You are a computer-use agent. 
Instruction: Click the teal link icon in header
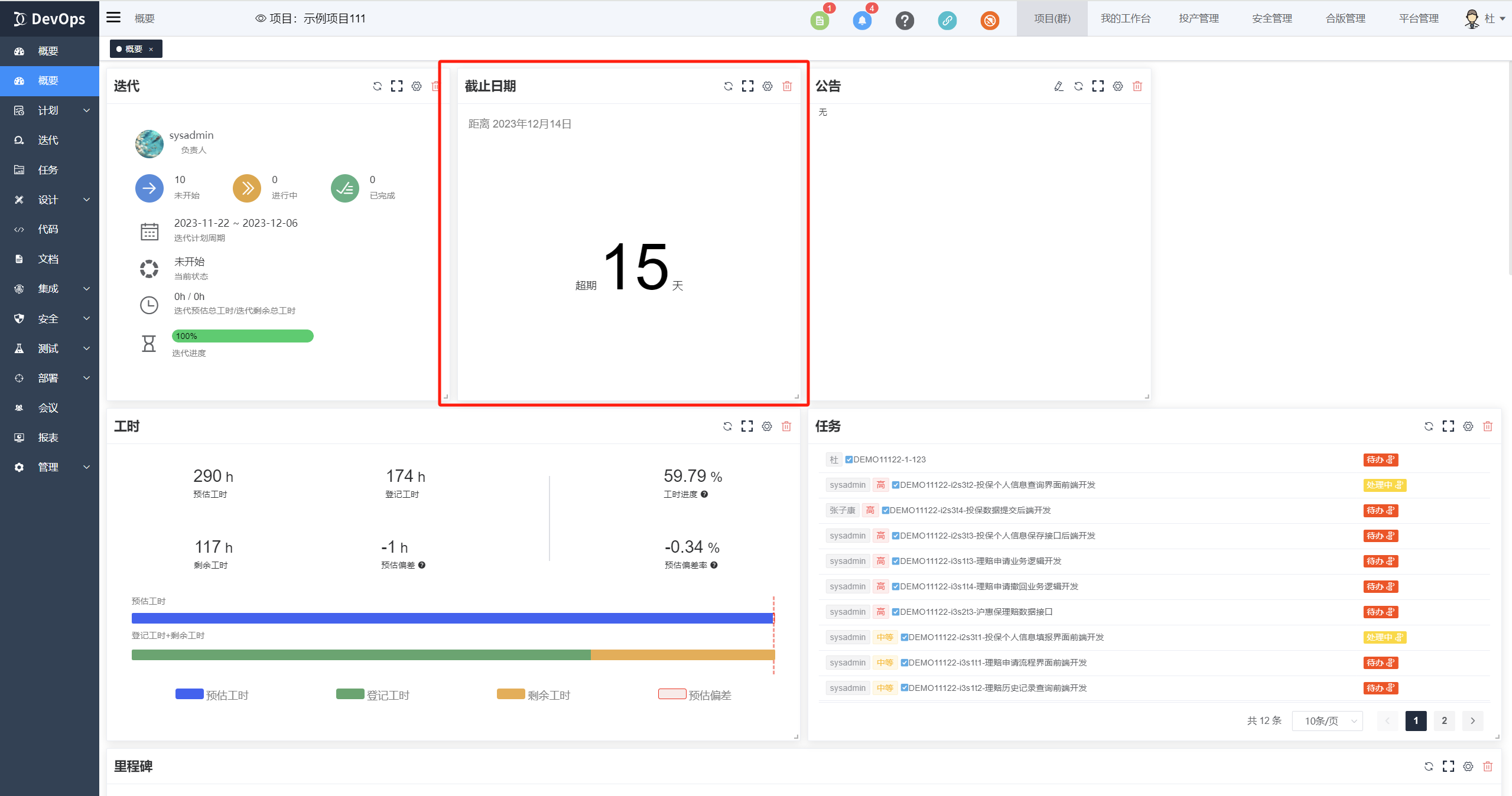click(x=947, y=21)
